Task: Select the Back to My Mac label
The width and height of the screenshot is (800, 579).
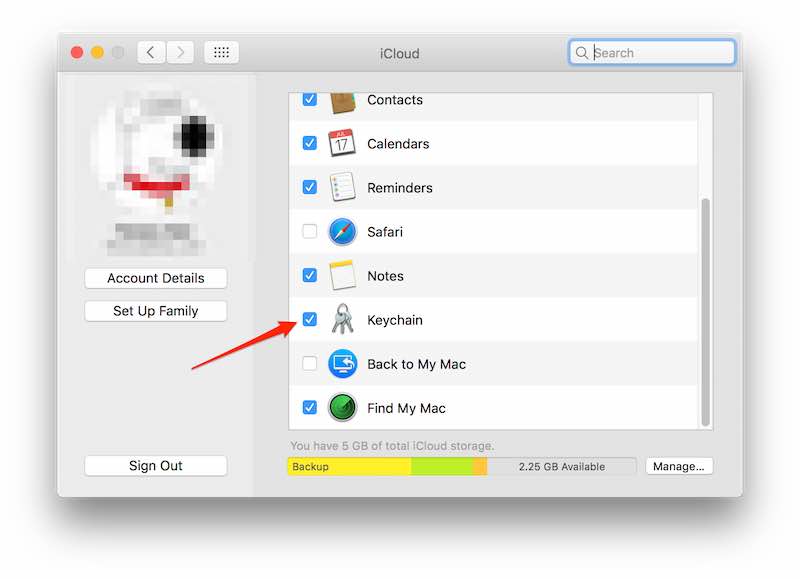Action: (x=416, y=364)
